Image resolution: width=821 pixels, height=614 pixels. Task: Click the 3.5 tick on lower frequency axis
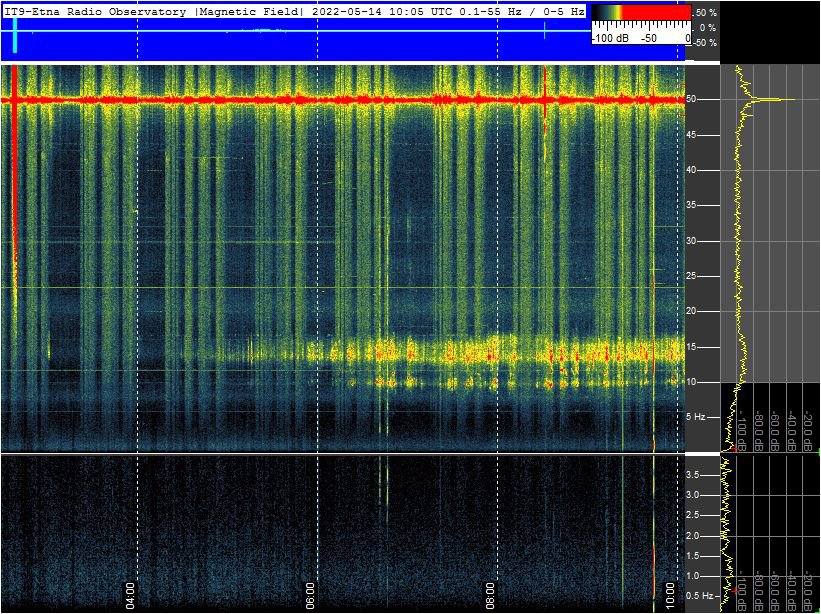click(x=692, y=475)
